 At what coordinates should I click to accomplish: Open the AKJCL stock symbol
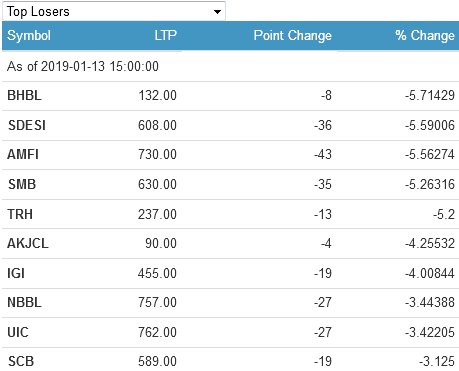click(x=28, y=243)
